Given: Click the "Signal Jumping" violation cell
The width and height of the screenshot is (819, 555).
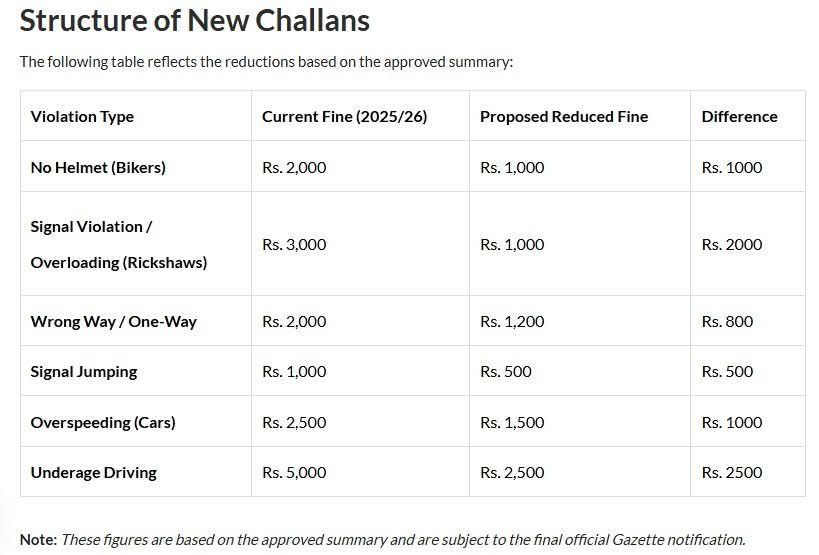Looking at the screenshot, I should (x=84, y=372).
